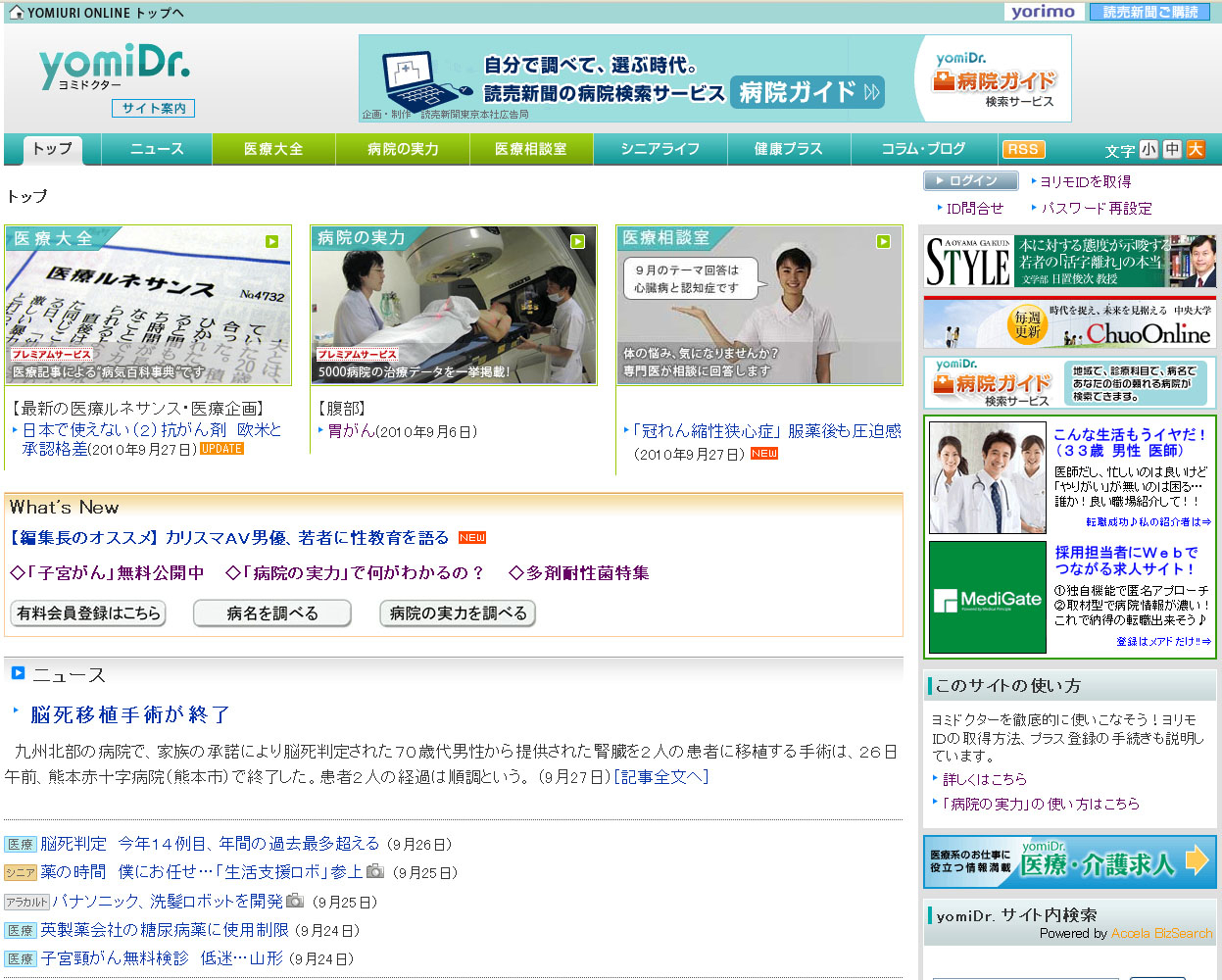Click the yomiDr. logo
Image resolution: width=1222 pixels, height=980 pixels.
pyautogui.click(x=115, y=67)
